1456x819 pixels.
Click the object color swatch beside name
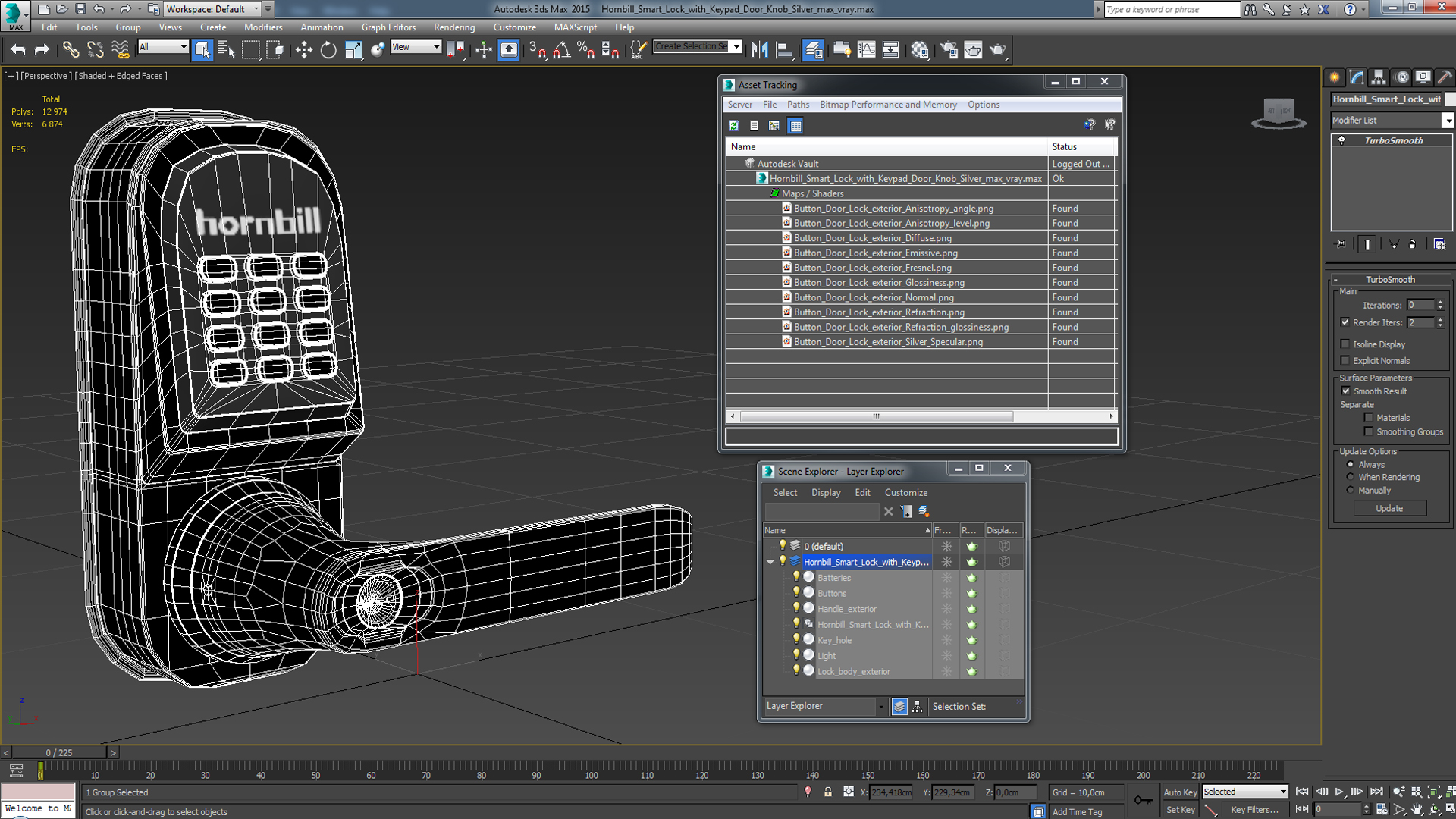[1451, 99]
